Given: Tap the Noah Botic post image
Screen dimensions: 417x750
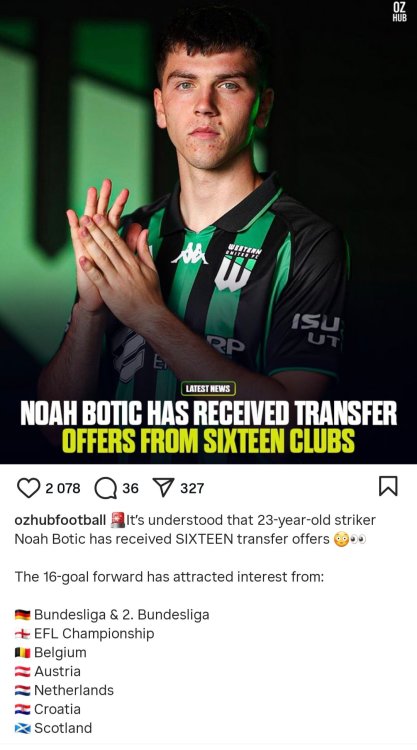Looking at the screenshot, I should 208,232.
